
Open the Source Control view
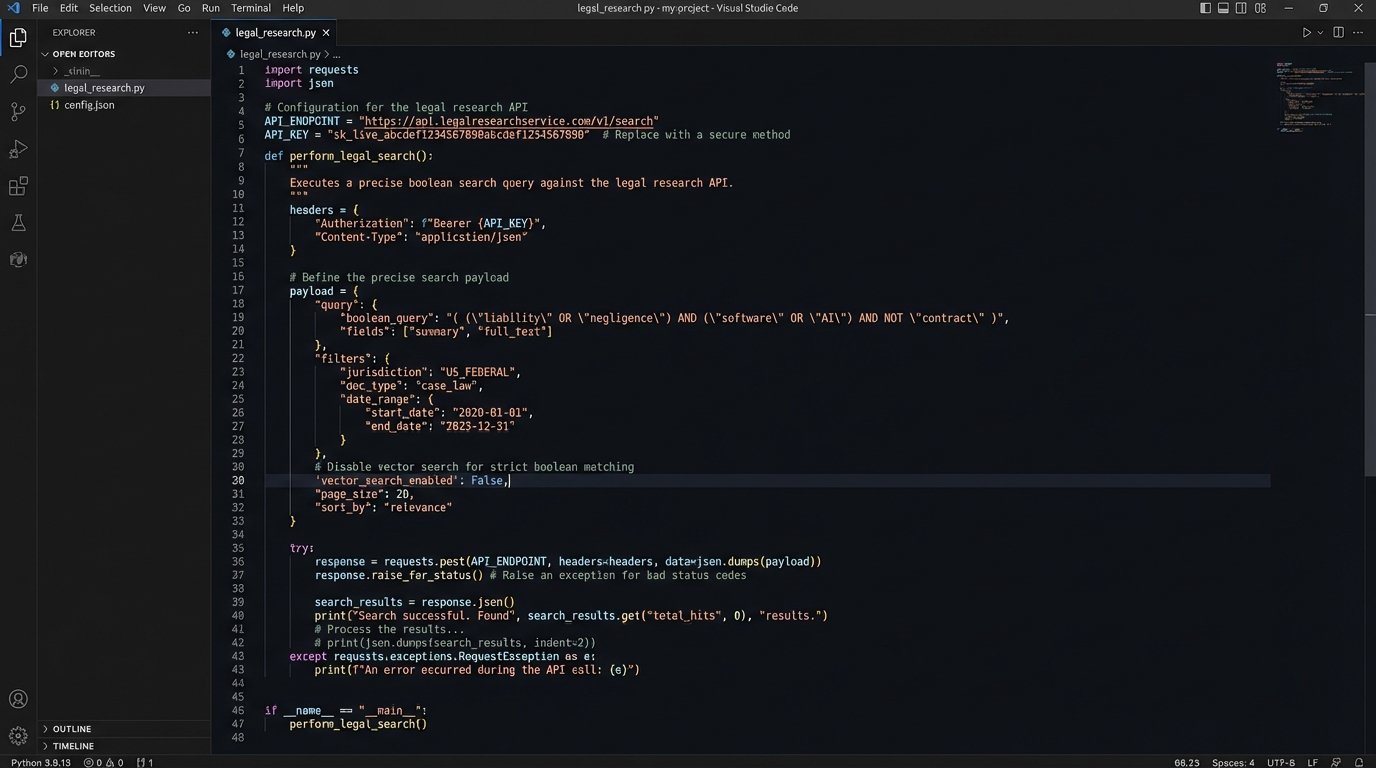click(18, 111)
